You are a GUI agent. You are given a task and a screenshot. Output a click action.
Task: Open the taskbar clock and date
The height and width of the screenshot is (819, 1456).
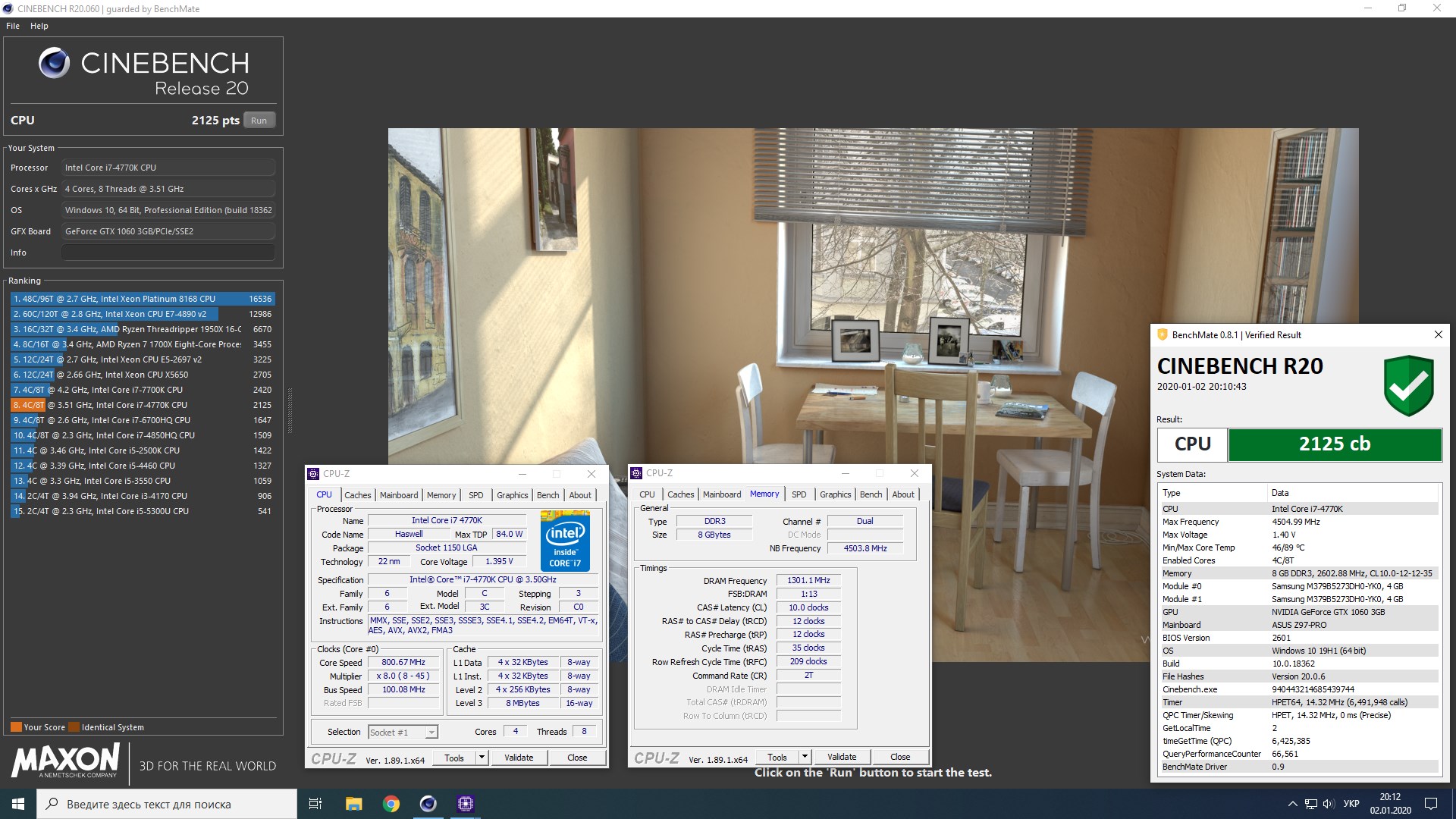(x=1390, y=804)
